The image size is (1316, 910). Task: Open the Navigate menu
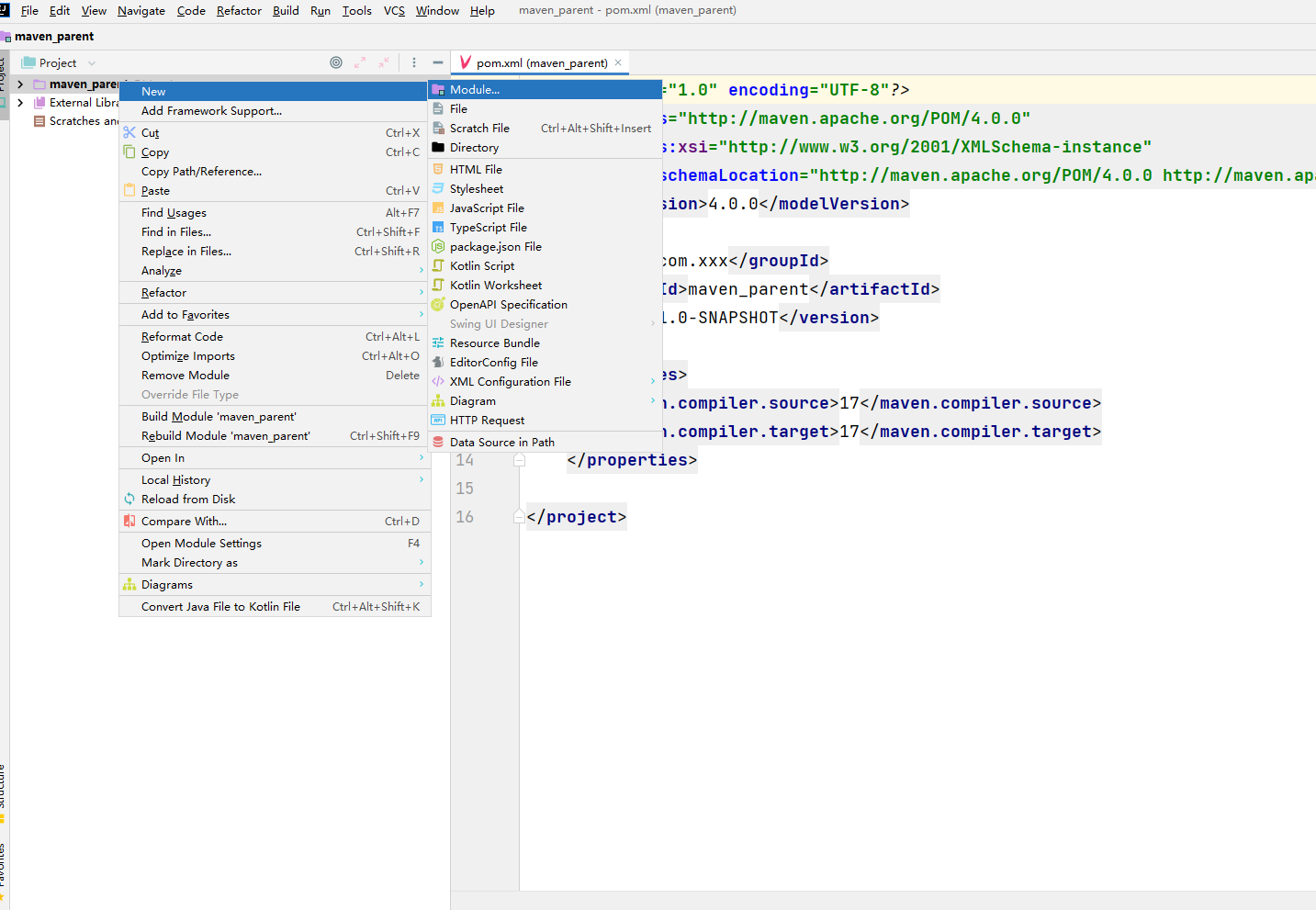coord(141,11)
